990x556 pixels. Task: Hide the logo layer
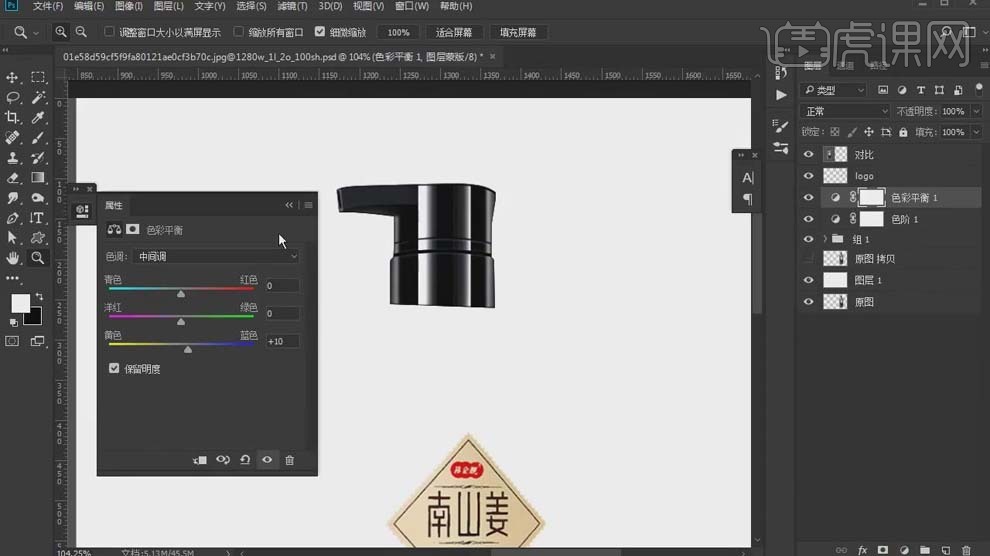(808, 176)
